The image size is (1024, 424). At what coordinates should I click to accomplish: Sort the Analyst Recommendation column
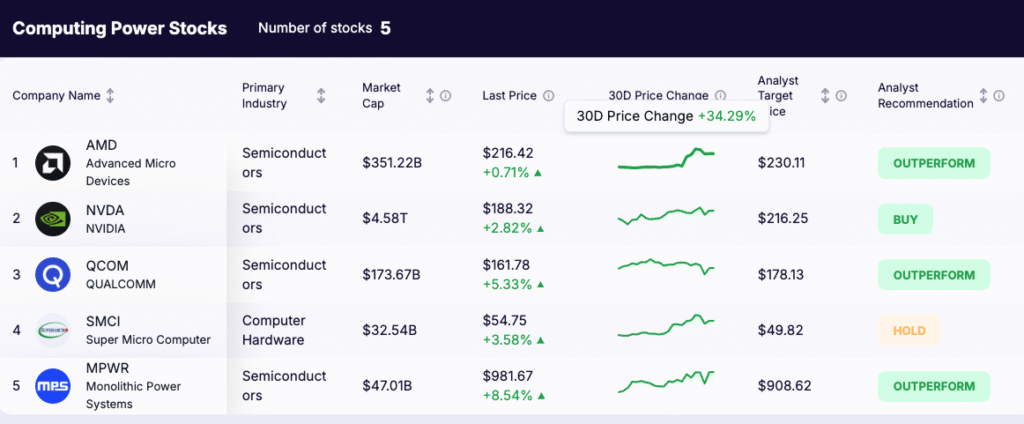[984, 96]
